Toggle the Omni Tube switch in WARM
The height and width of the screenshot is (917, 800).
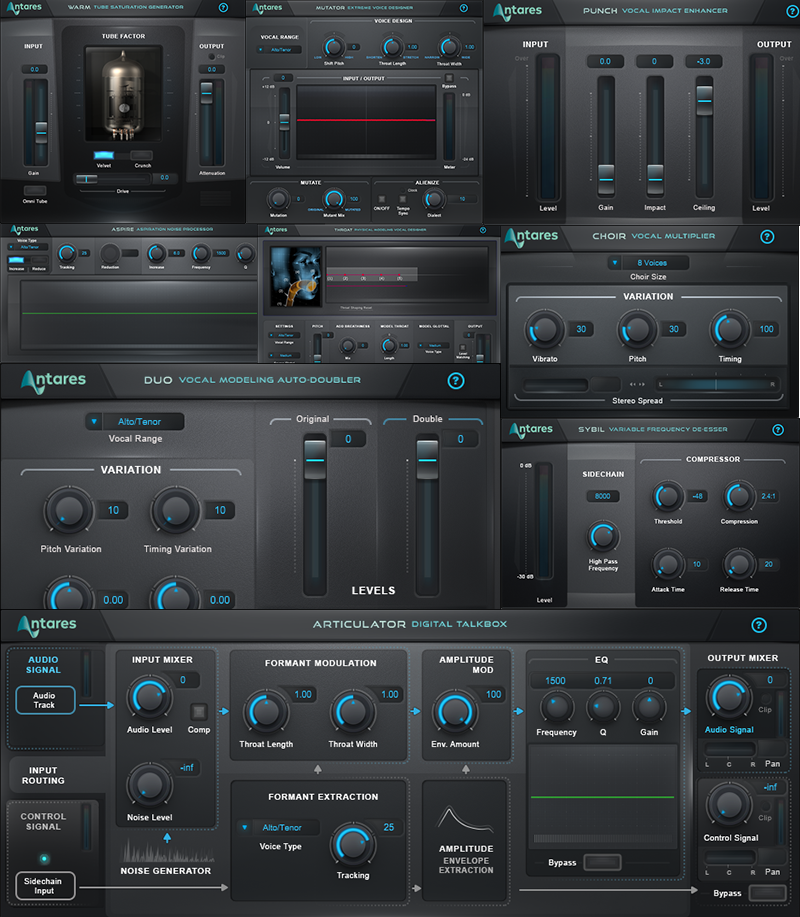point(35,191)
